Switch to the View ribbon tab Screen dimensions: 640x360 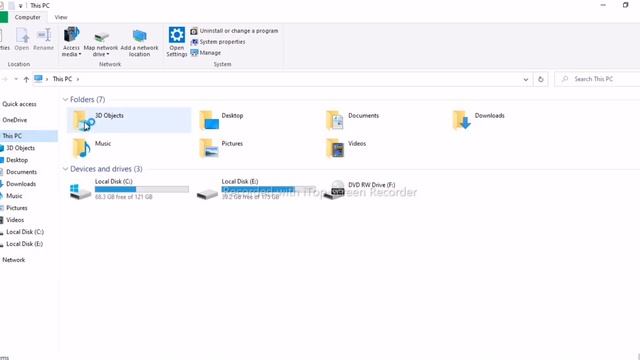(x=61, y=17)
